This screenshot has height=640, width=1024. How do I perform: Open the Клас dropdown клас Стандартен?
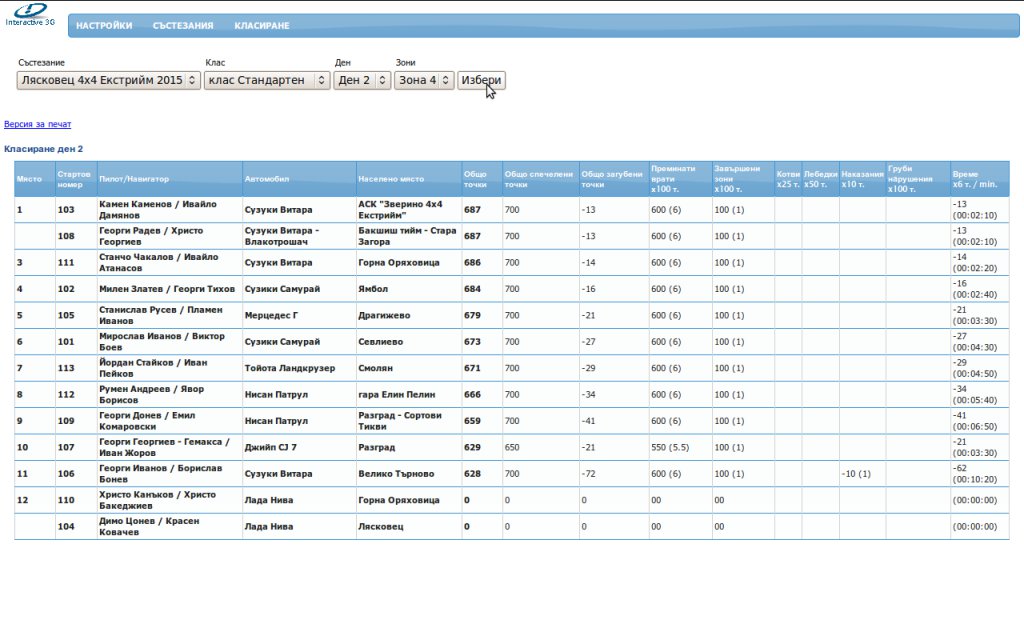(x=267, y=80)
